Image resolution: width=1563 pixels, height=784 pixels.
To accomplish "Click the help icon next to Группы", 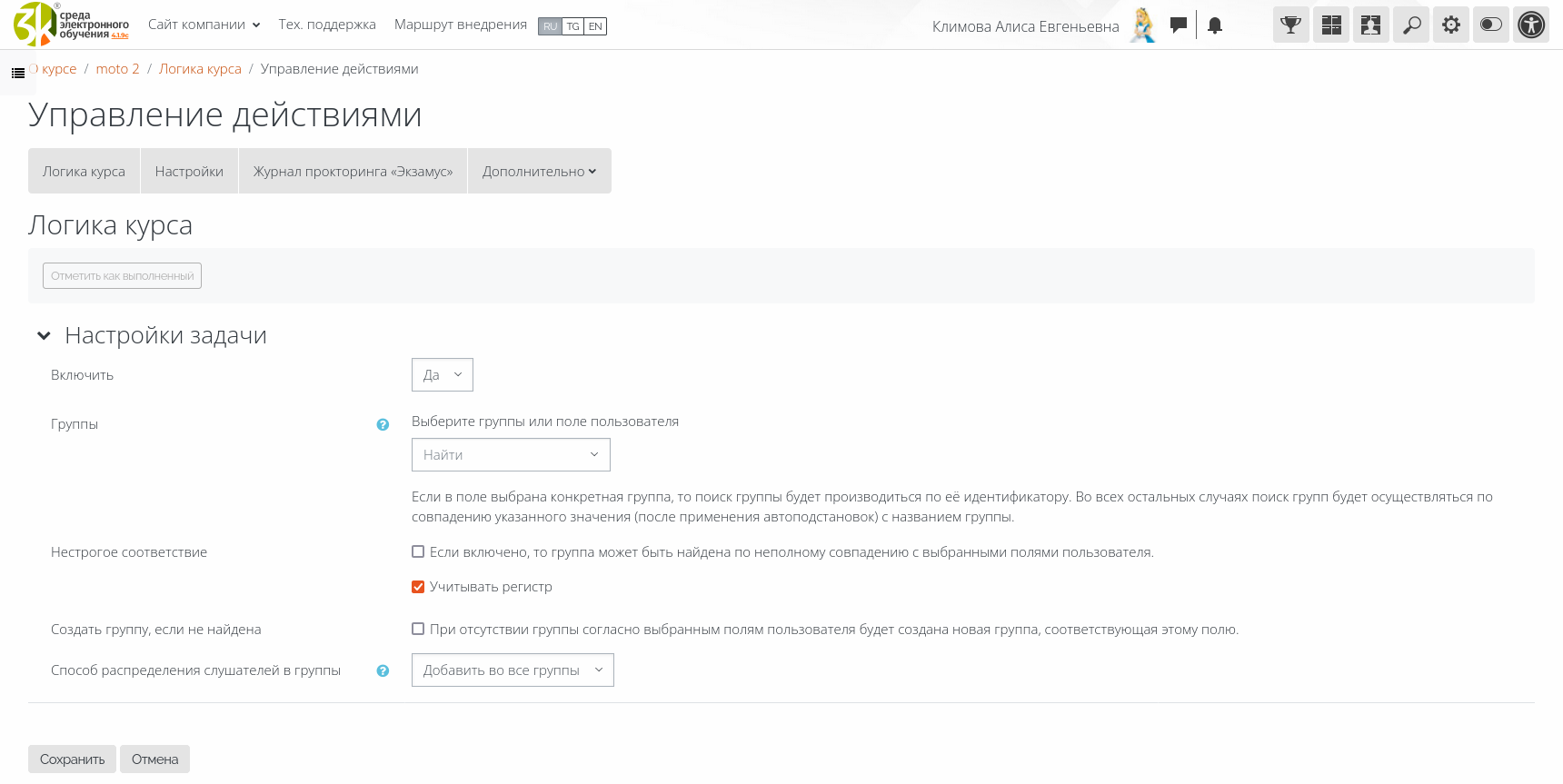I will [x=383, y=424].
